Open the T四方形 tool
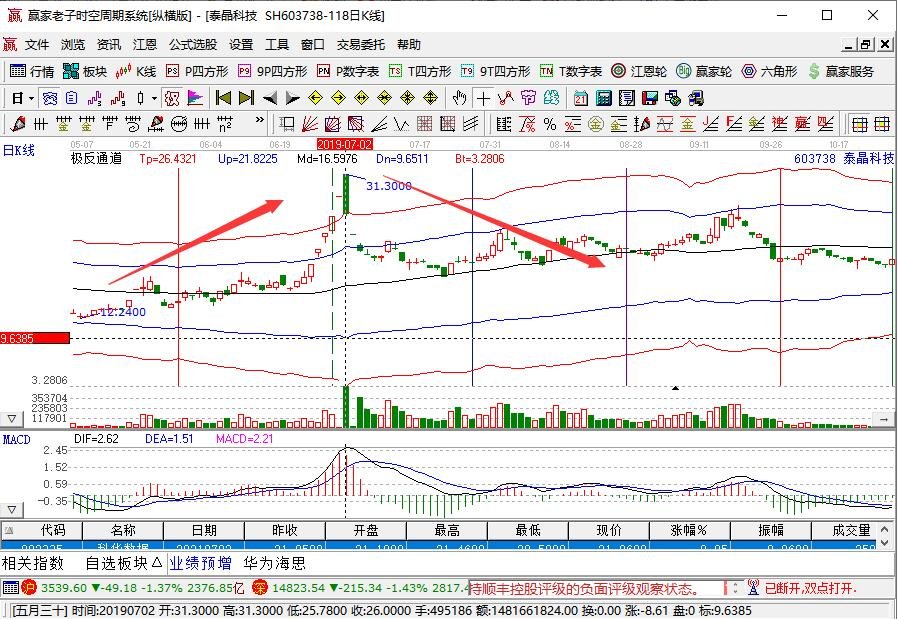 point(420,72)
